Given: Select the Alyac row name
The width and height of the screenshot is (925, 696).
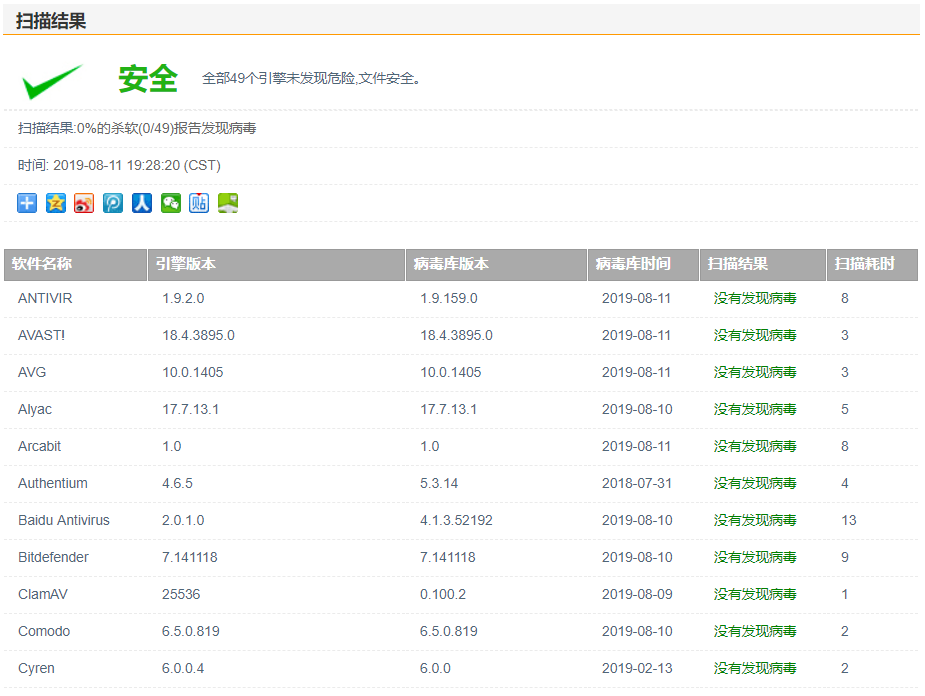Looking at the screenshot, I should (35, 410).
